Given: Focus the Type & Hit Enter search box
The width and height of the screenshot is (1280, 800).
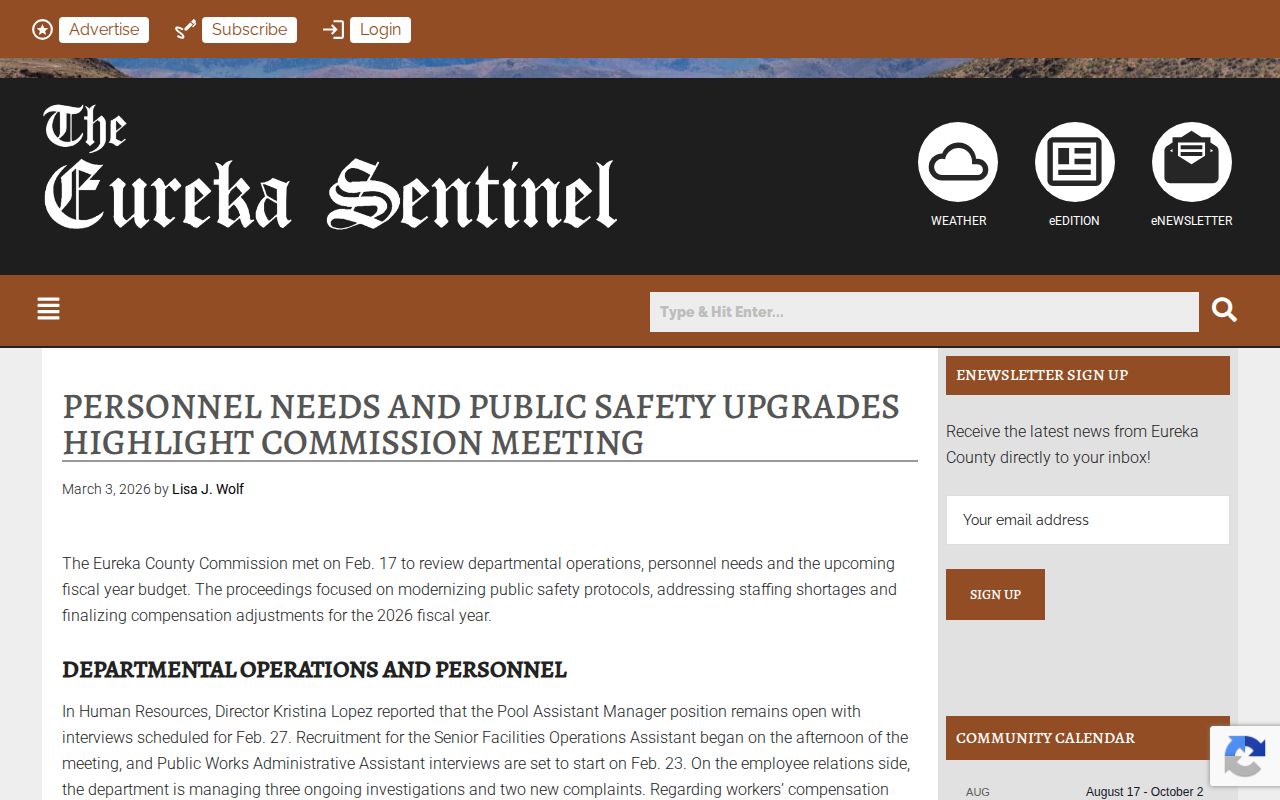Looking at the screenshot, I should click(x=924, y=312).
